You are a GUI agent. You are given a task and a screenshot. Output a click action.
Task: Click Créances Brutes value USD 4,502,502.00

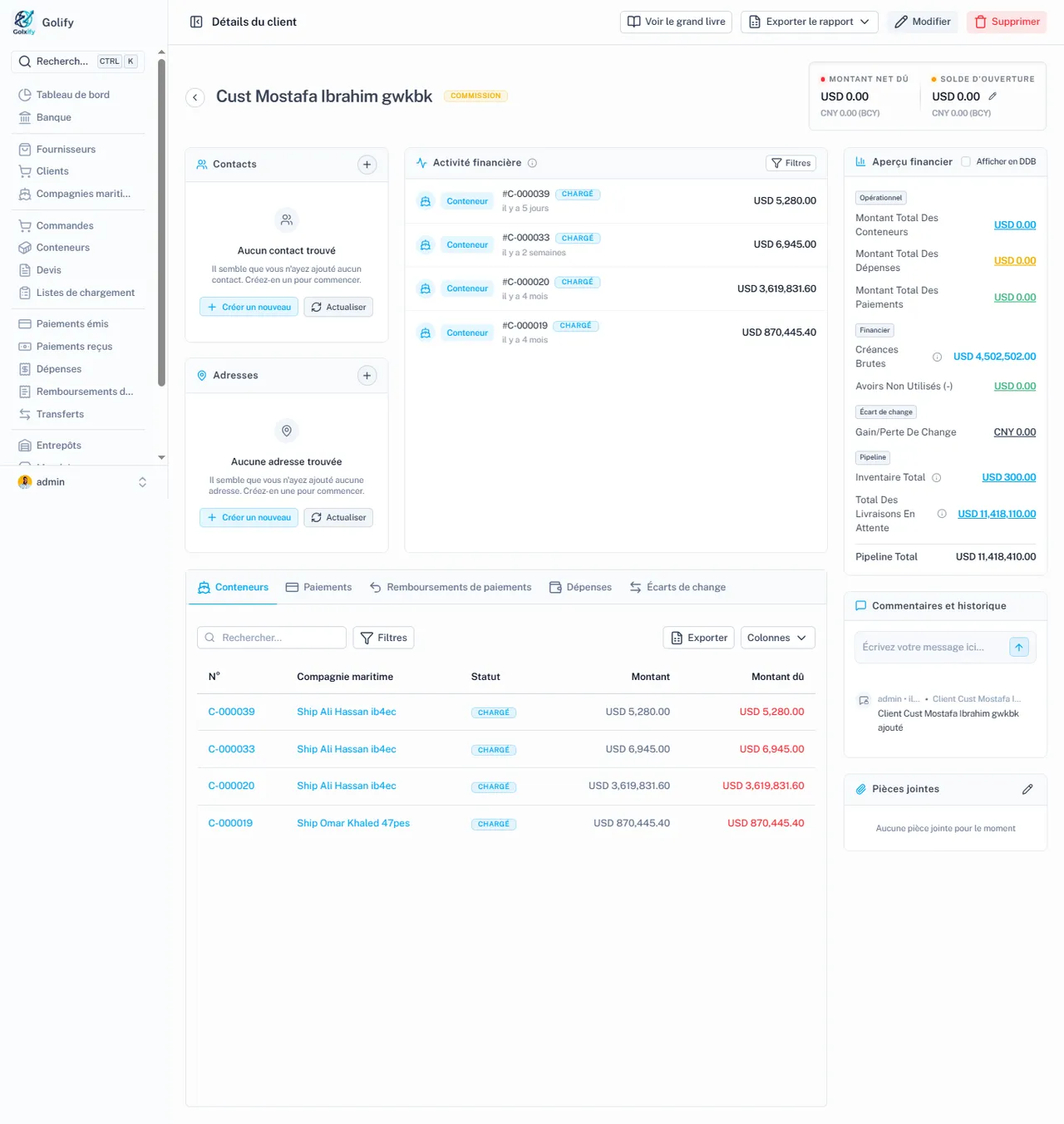tap(994, 357)
